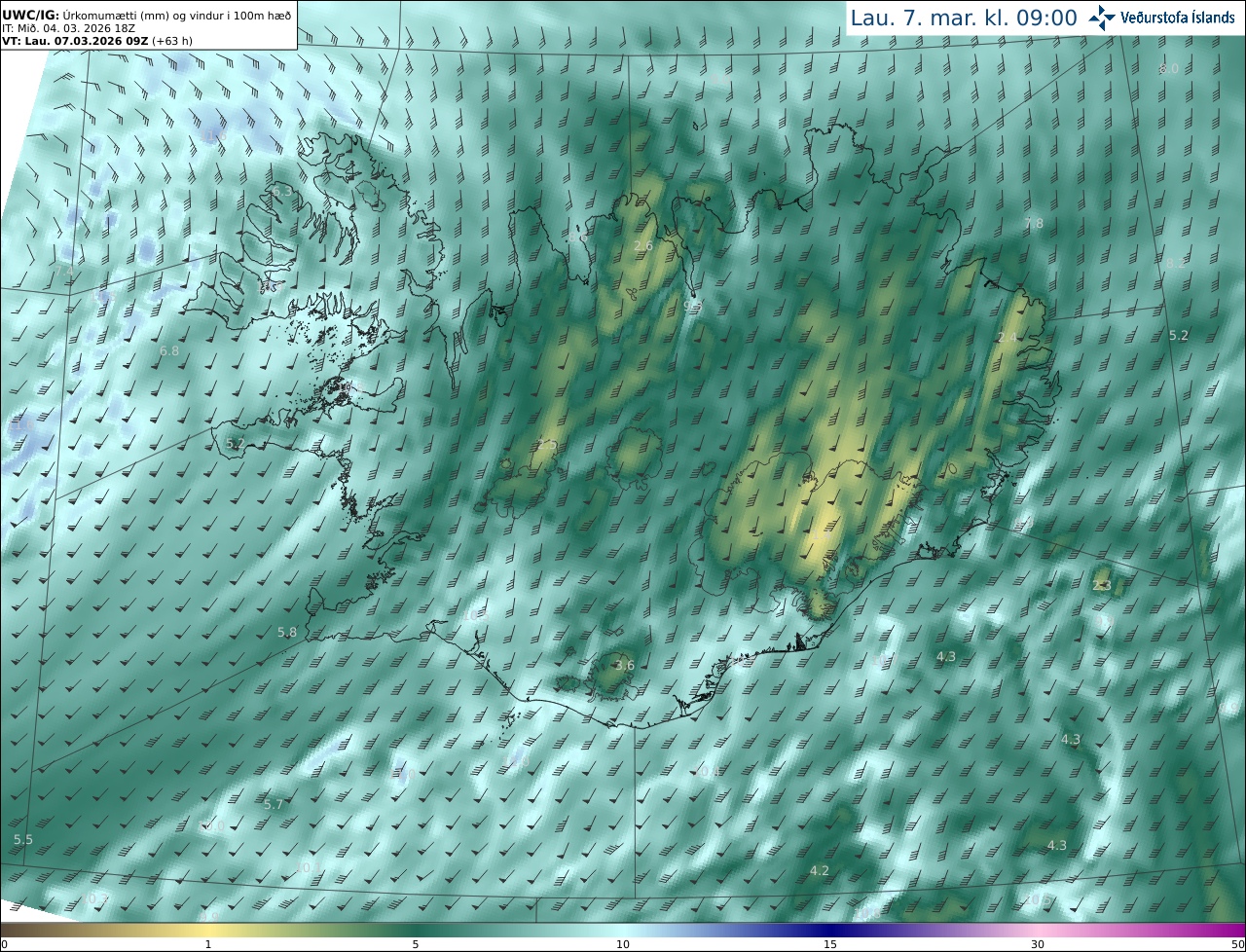Screen dimensions: 1246x952
Task: Click the '2.6' value over north Iceland
Action: (643, 245)
